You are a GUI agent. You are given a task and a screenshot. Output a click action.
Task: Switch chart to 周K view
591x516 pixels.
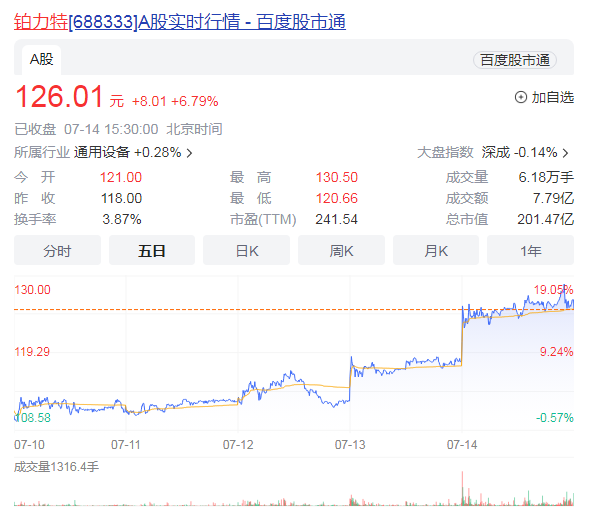coord(341,250)
